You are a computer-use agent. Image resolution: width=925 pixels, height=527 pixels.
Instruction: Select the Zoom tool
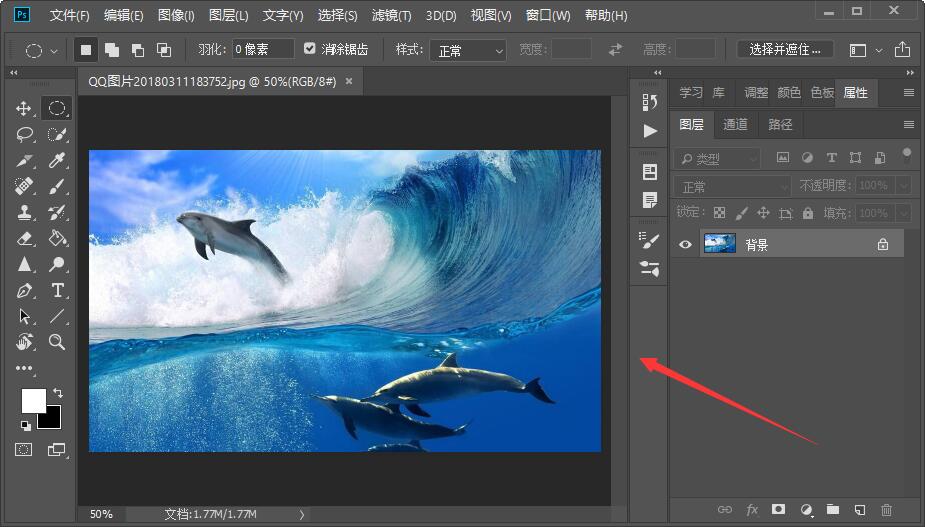pos(57,342)
